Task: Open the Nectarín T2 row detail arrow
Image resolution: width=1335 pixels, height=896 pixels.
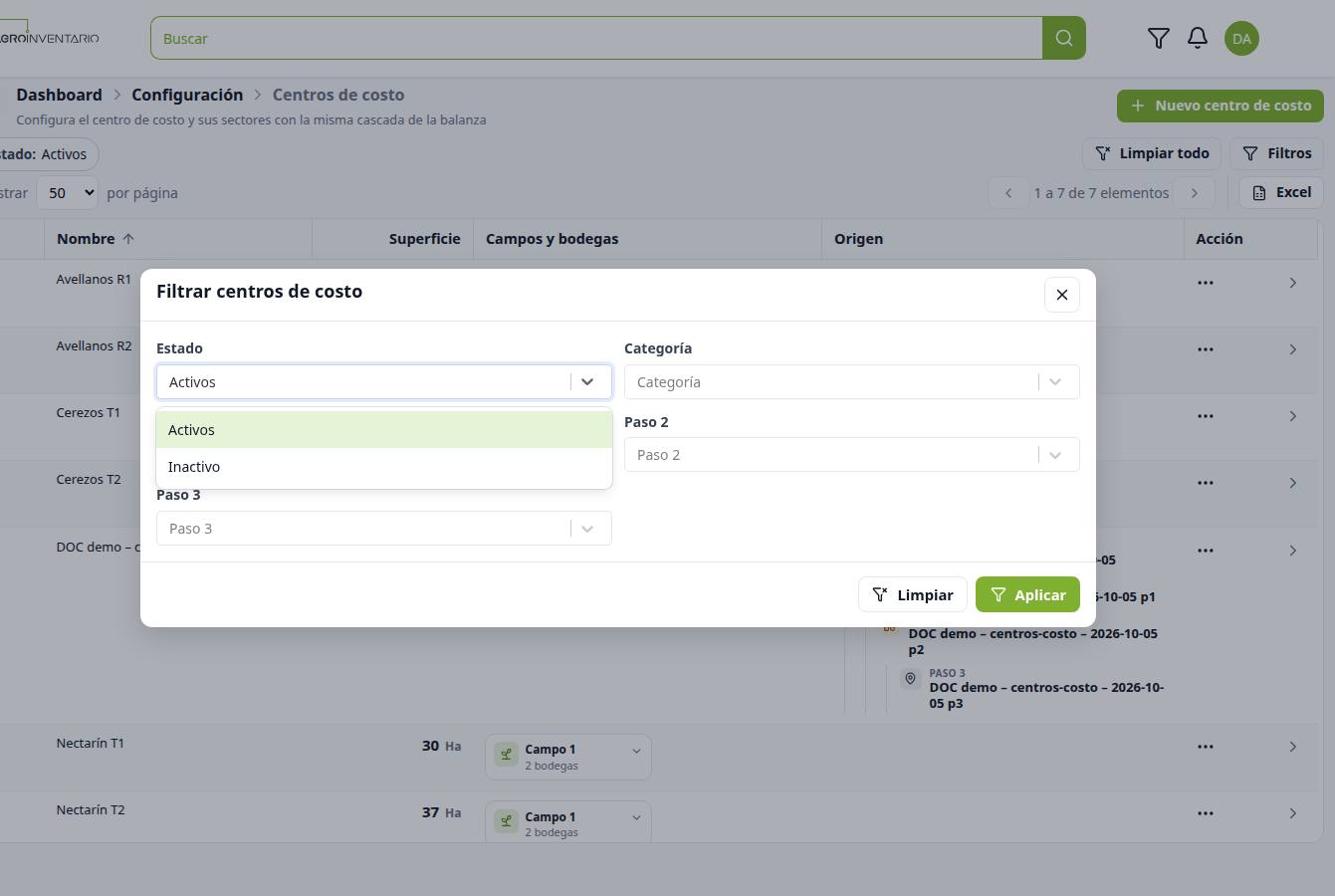Action: pyautogui.click(x=1293, y=813)
